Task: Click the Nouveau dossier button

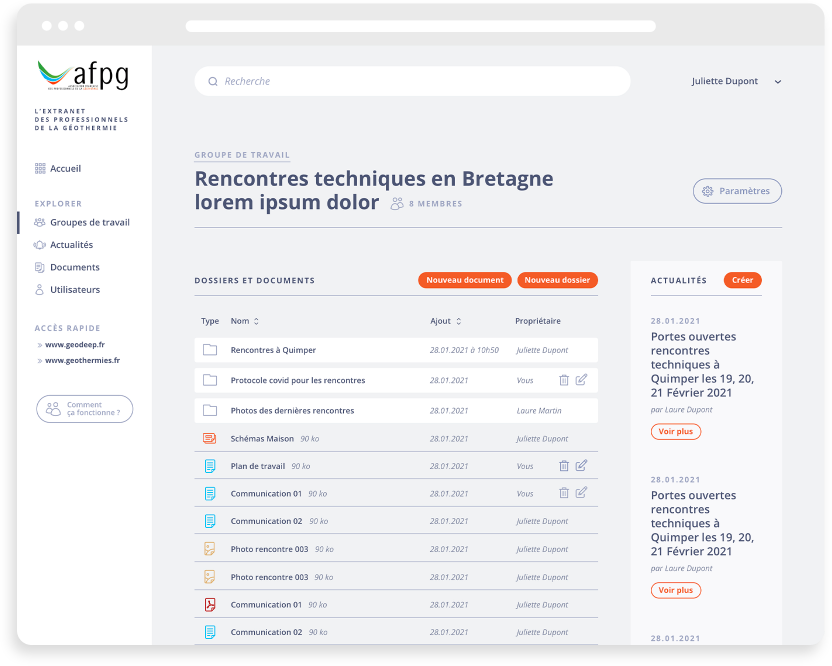Action: point(557,280)
